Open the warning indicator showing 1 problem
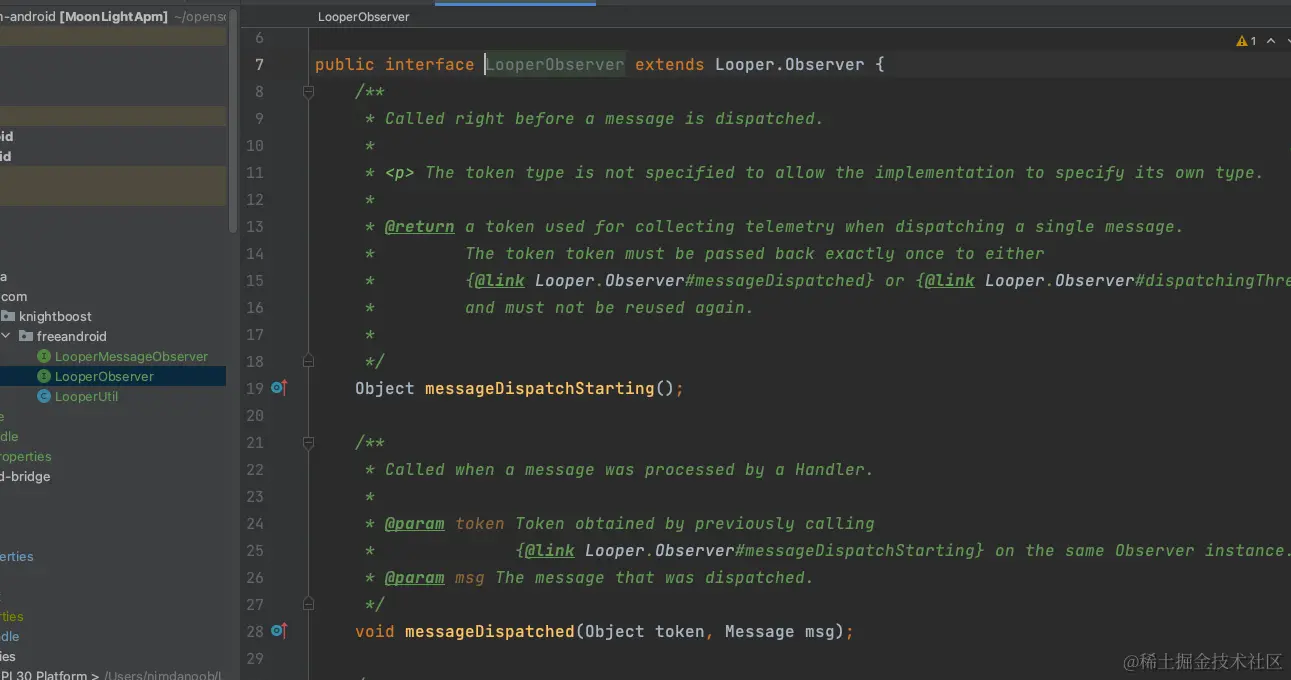The image size is (1291, 680). click(x=1247, y=41)
